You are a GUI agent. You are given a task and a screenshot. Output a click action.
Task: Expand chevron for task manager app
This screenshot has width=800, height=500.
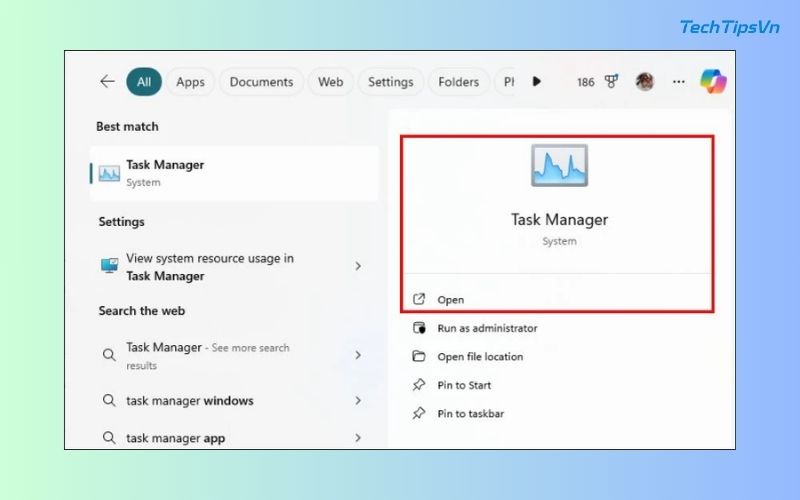(358, 438)
